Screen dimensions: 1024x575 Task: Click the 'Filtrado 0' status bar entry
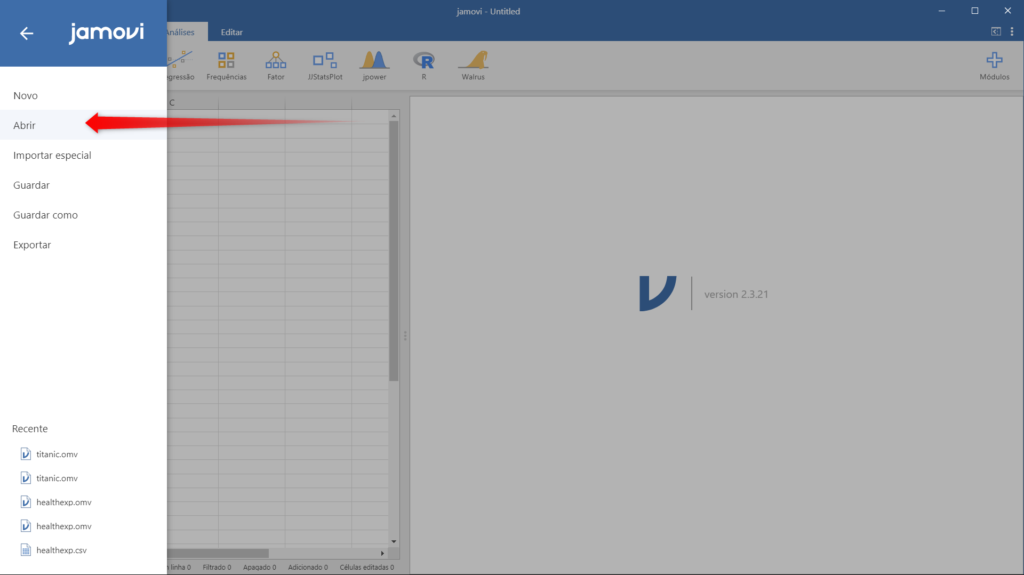(217, 567)
